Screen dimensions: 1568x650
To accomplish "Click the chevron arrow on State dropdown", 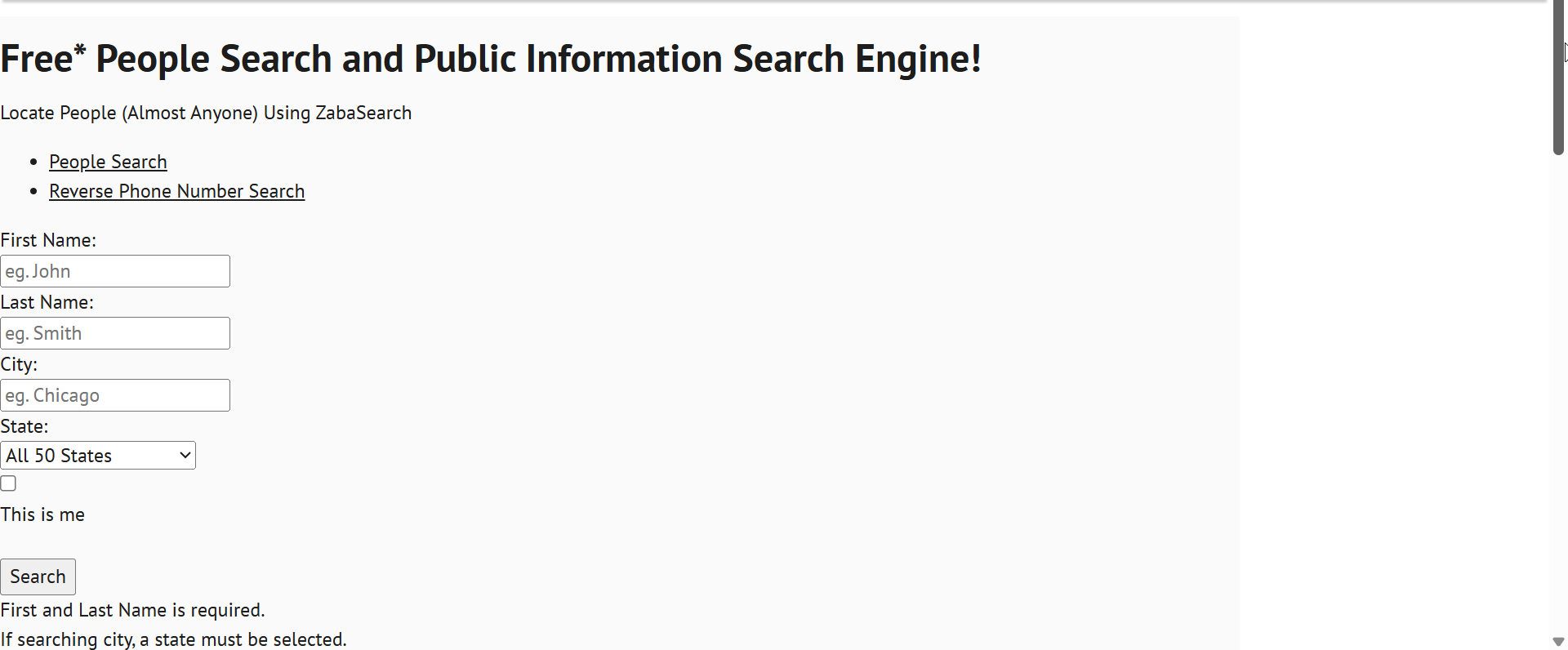I will click(185, 456).
